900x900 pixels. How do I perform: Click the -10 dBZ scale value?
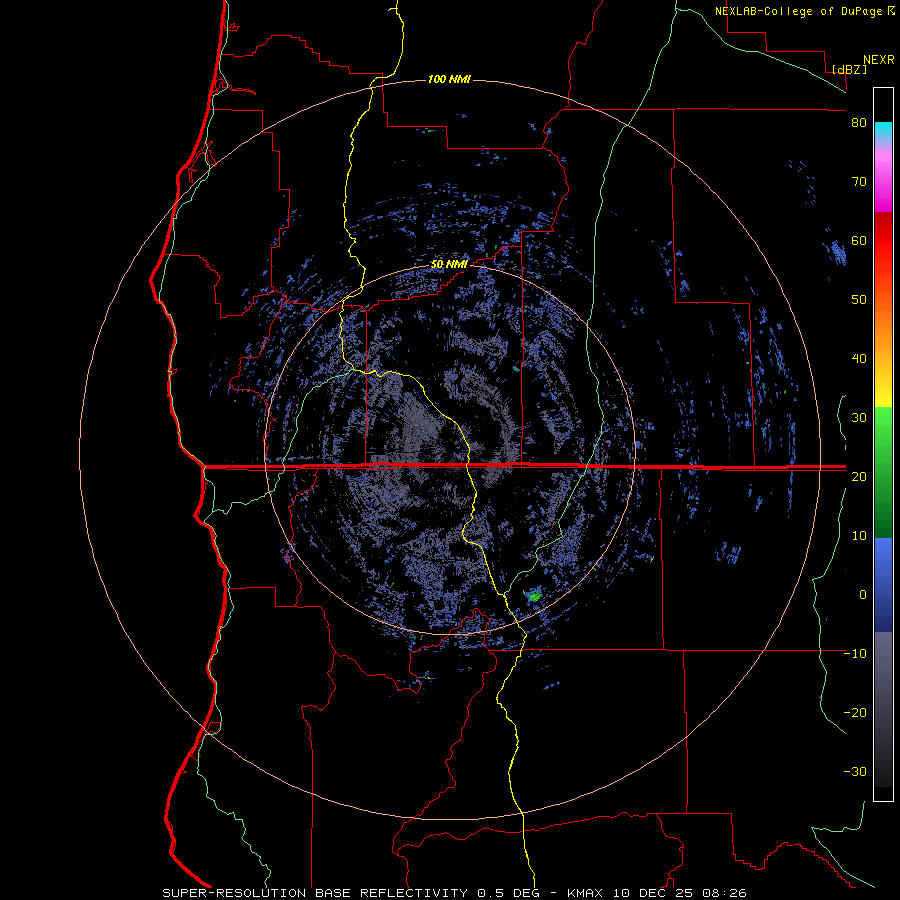(855, 654)
